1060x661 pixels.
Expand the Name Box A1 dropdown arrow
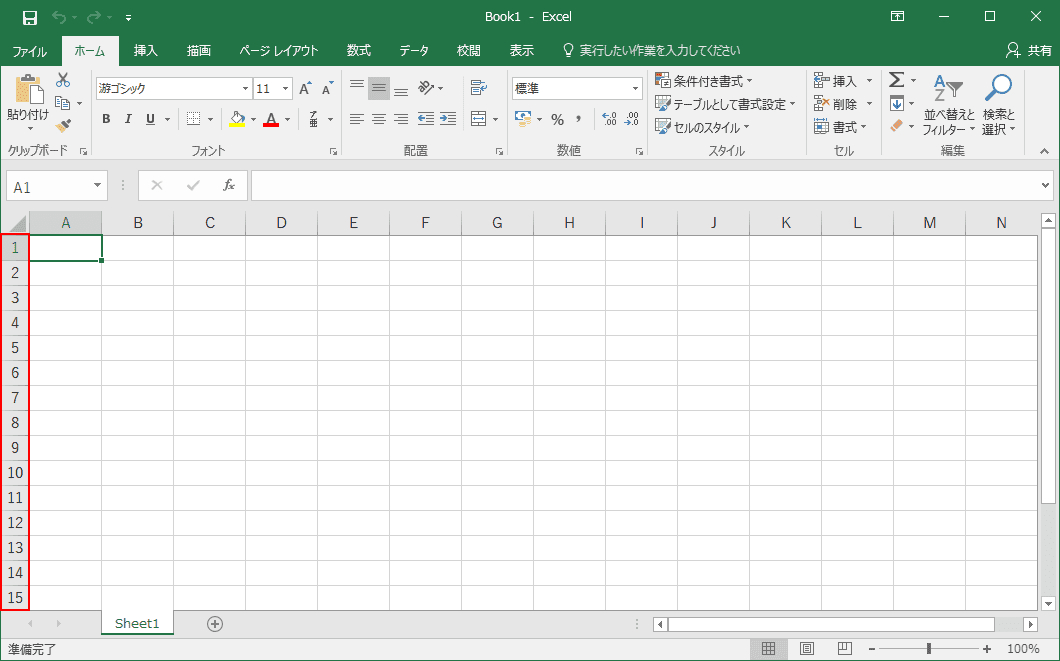(97, 185)
